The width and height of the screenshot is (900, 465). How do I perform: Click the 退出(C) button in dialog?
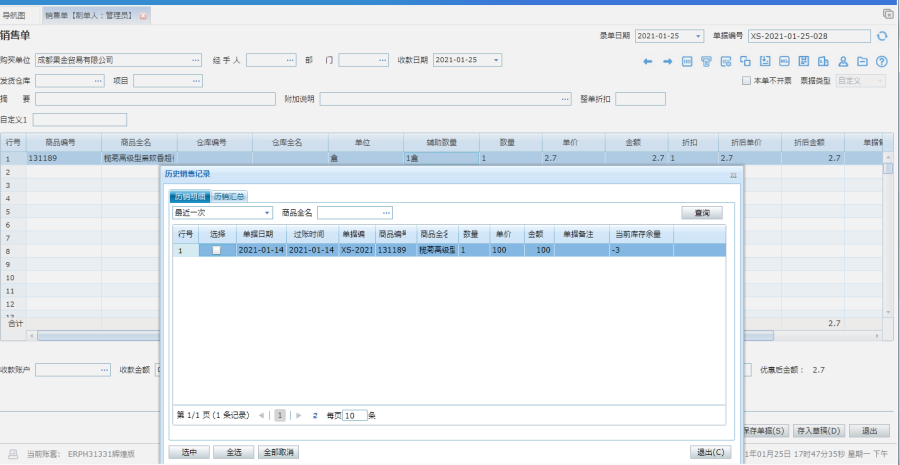point(708,452)
